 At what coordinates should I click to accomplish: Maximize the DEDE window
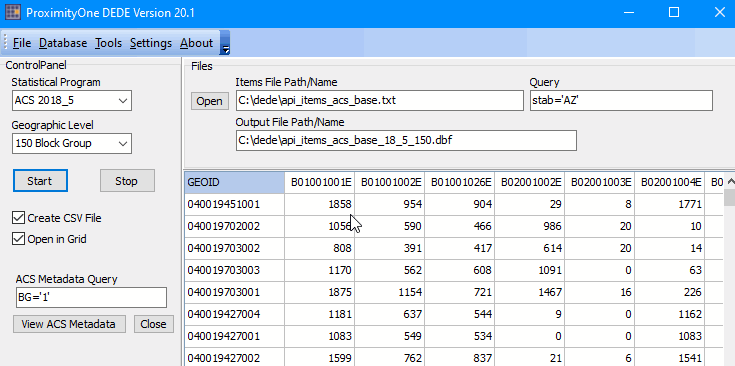pyautogui.click(x=674, y=12)
